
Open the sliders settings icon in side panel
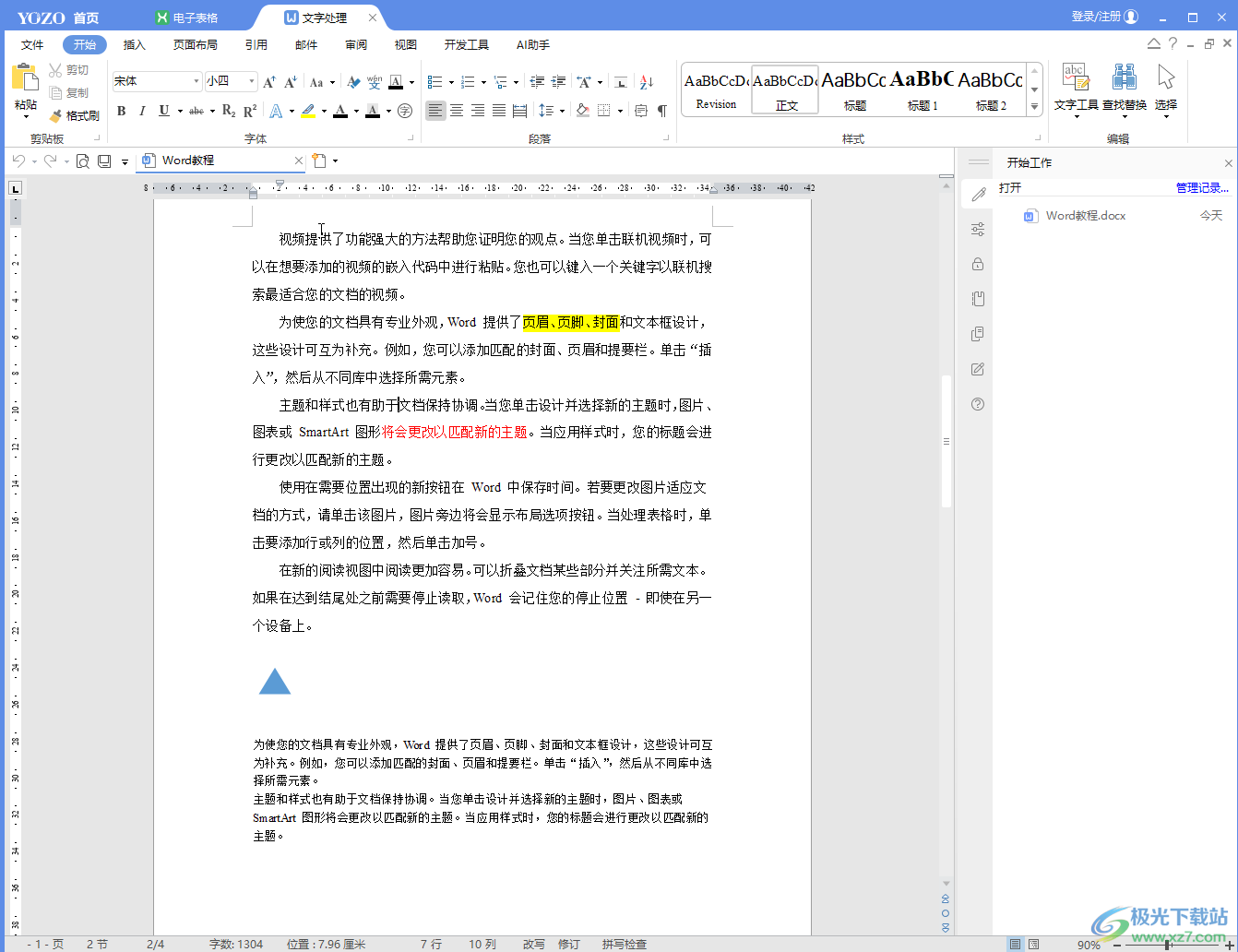click(978, 229)
